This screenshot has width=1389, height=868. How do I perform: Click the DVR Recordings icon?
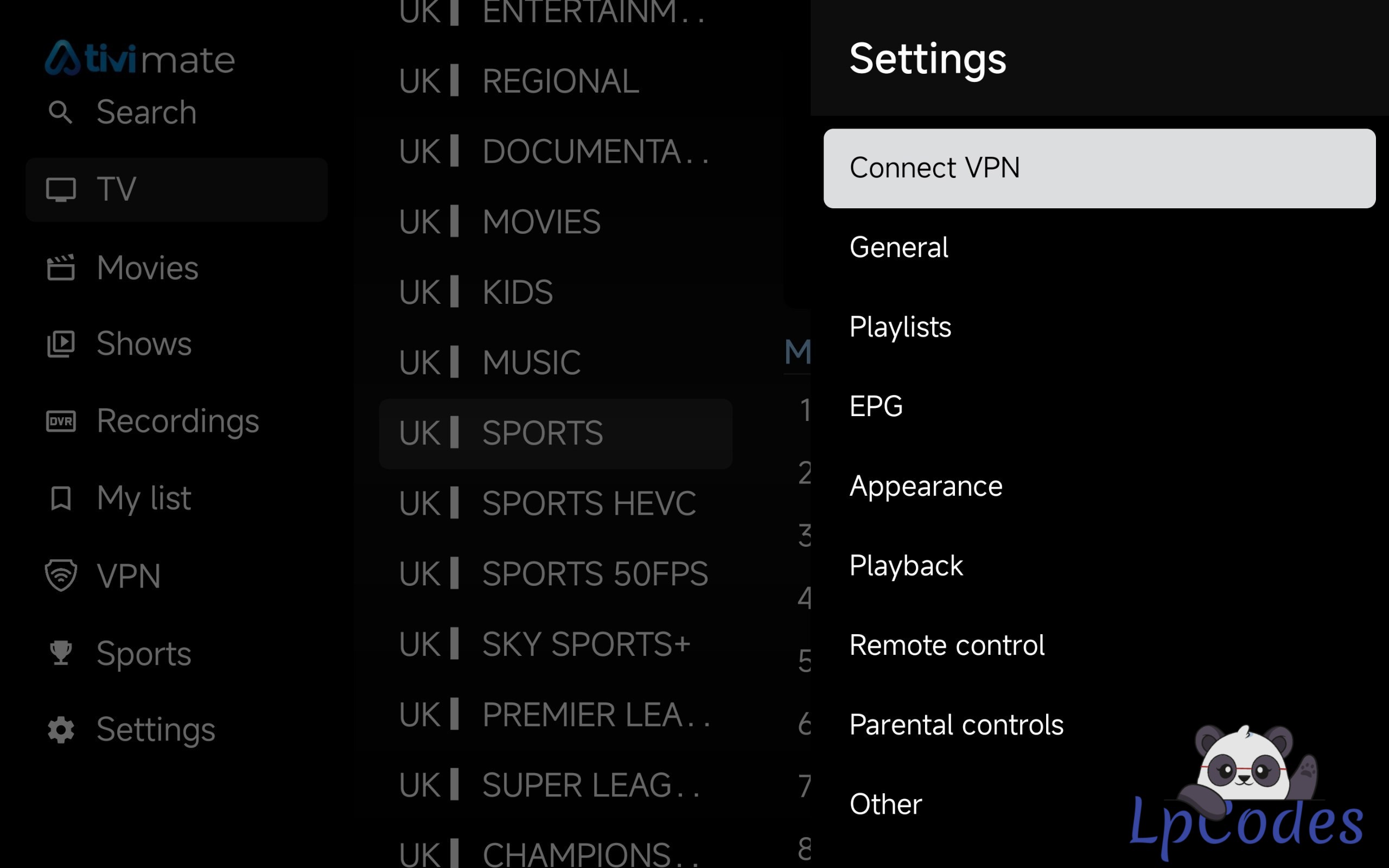(61, 422)
